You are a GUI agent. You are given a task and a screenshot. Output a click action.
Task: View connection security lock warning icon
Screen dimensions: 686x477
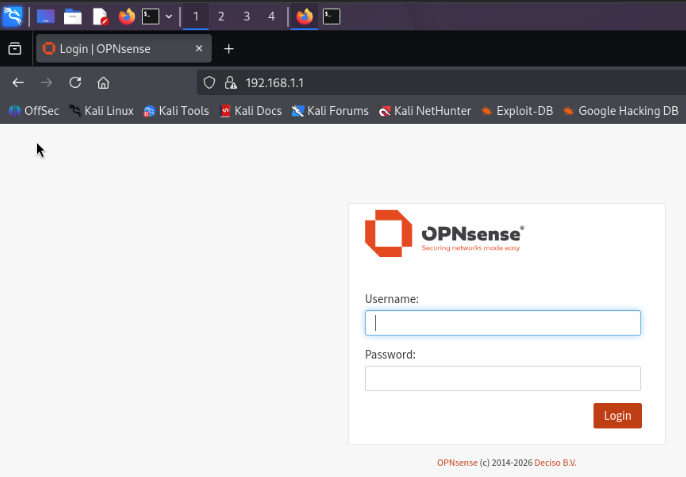(x=230, y=83)
